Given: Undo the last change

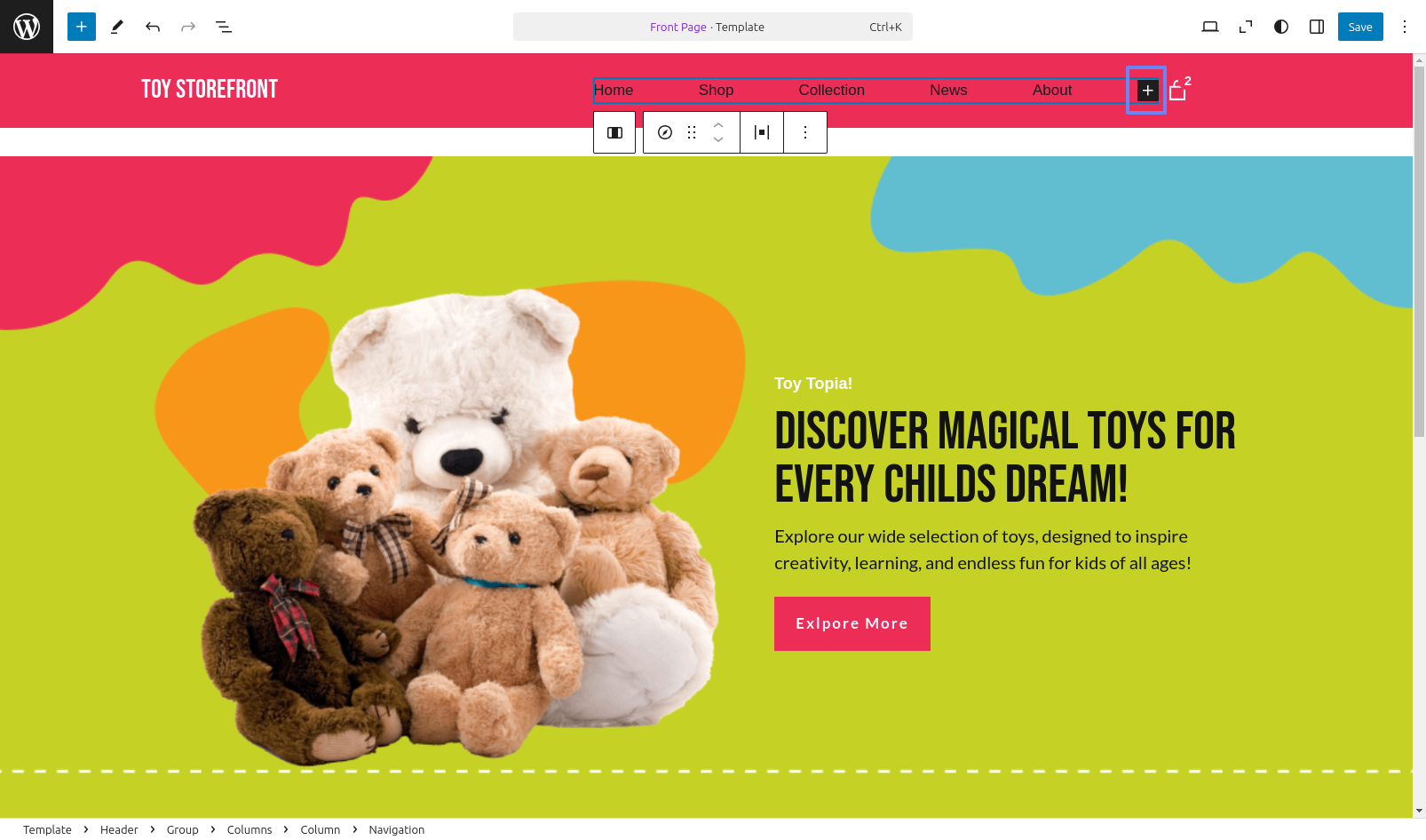Looking at the screenshot, I should point(153,27).
